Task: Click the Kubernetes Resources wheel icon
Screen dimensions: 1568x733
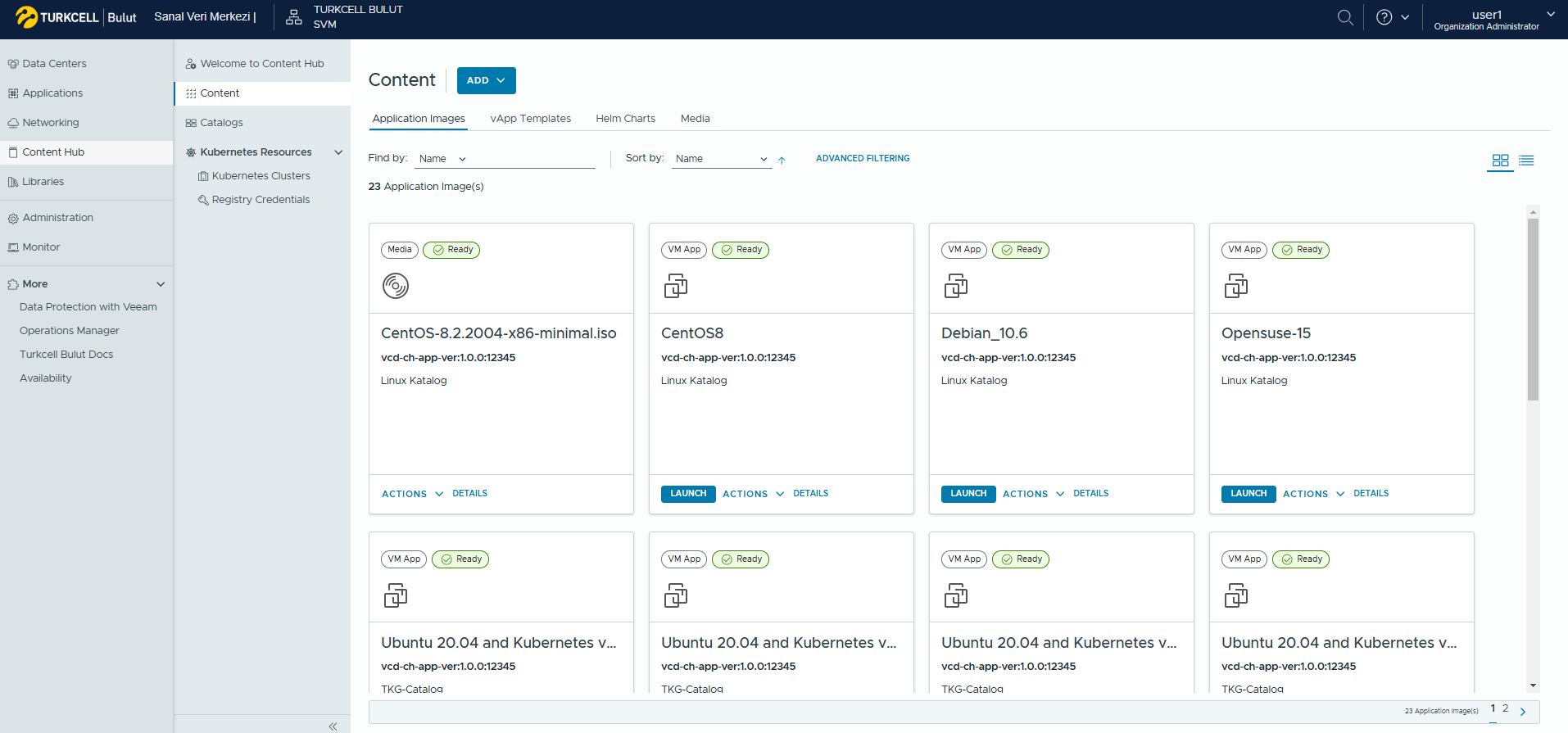Action: [x=191, y=152]
